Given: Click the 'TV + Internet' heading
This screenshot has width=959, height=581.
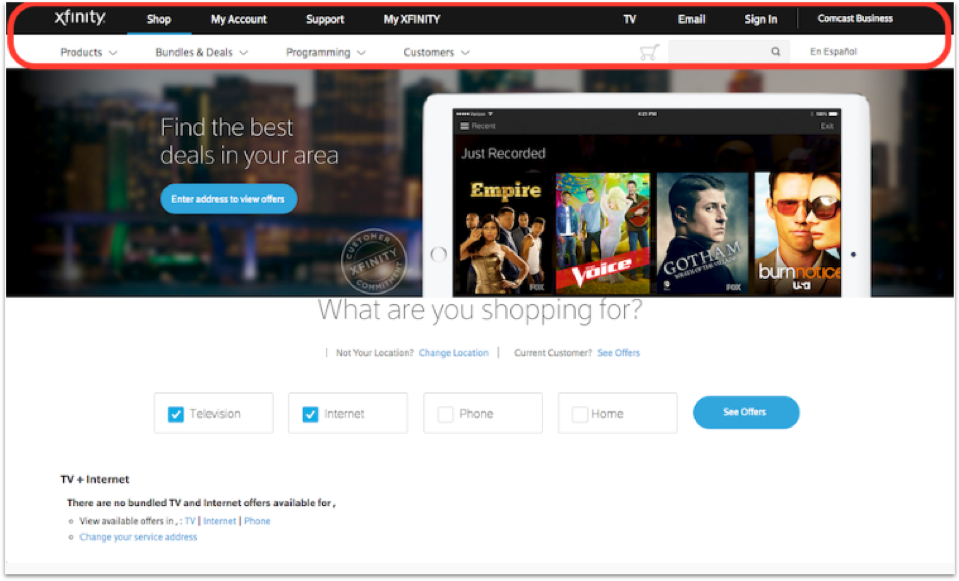Looking at the screenshot, I should tap(95, 479).
